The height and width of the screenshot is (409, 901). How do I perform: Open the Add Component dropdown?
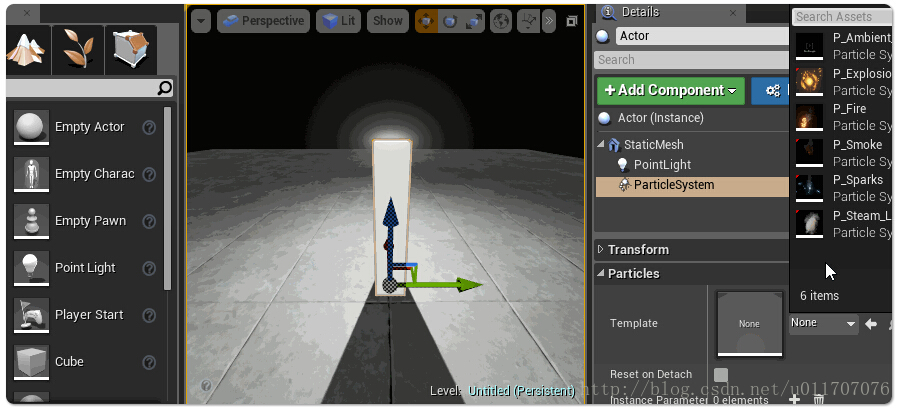(671, 91)
